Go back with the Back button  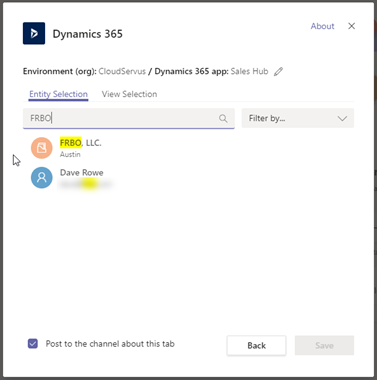256,345
